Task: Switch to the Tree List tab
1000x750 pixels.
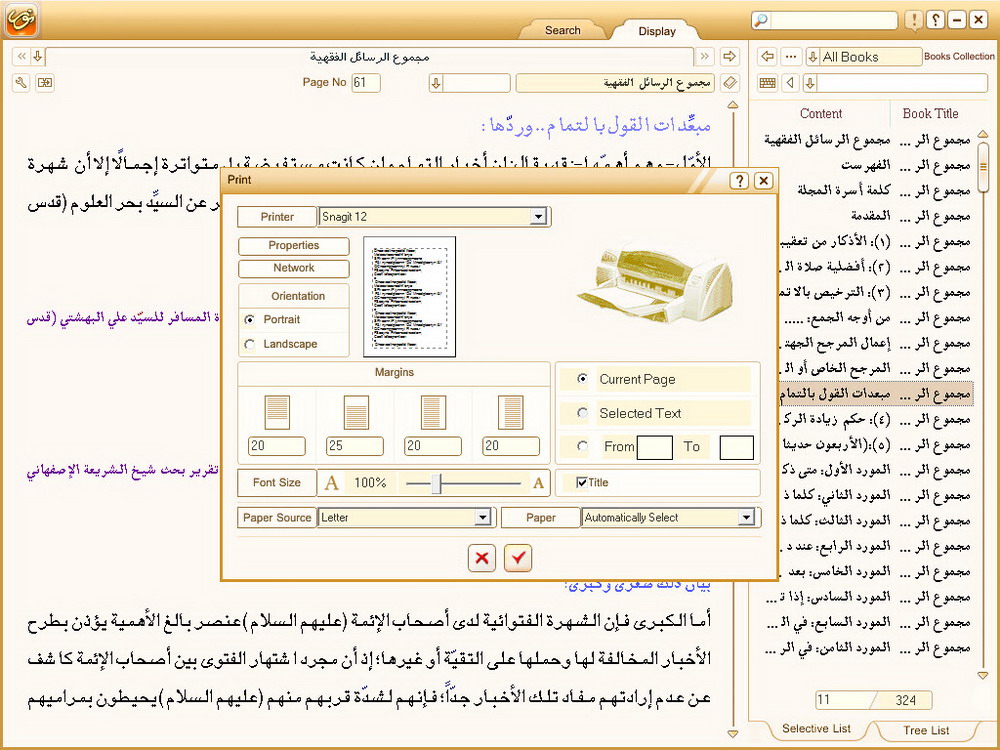Action: (926, 730)
